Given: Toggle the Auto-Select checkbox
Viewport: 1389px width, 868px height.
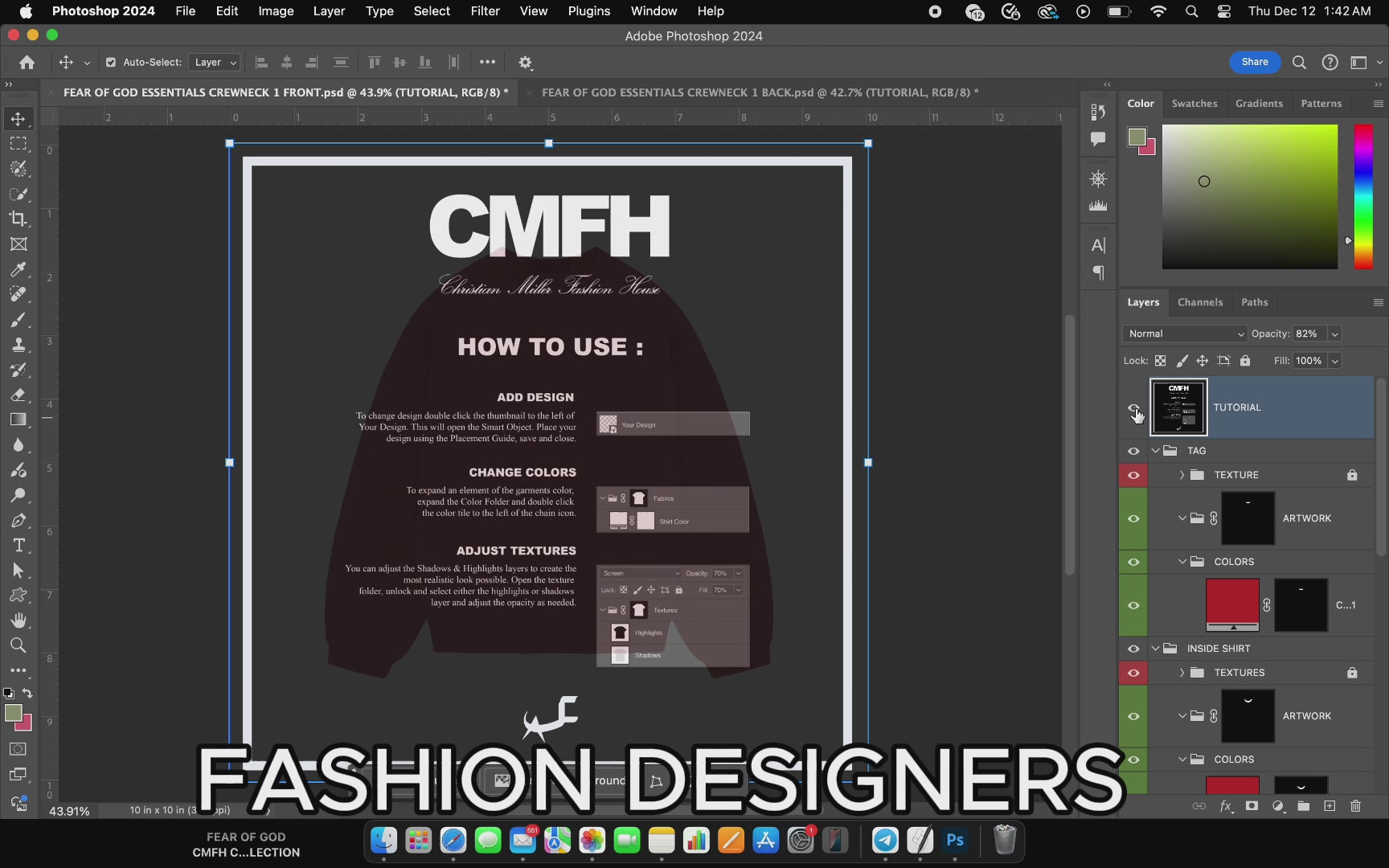Looking at the screenshot, I should [x=111, y=63].
